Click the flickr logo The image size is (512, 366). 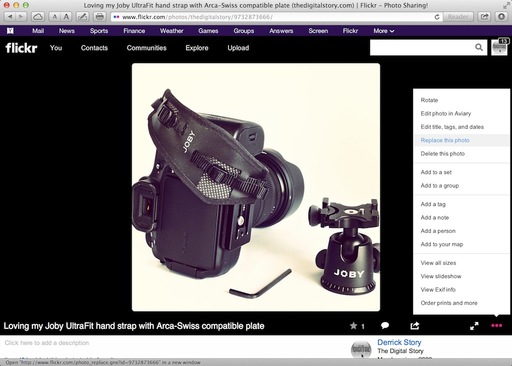[21, 48]
